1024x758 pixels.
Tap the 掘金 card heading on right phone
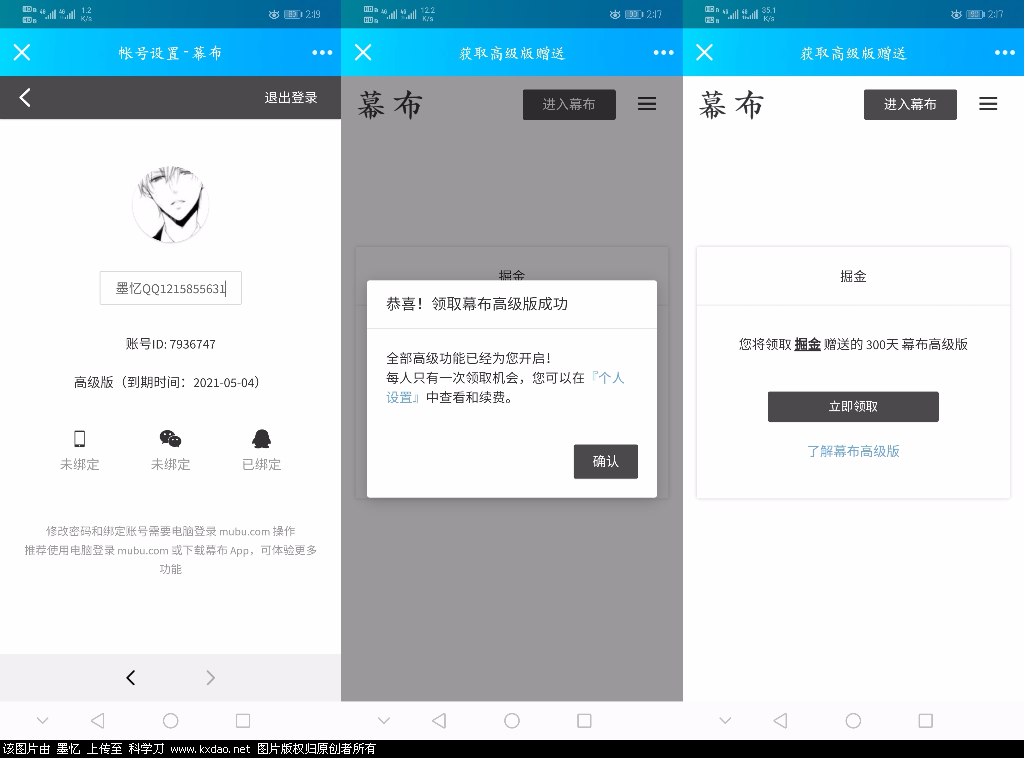click(853, 276)
